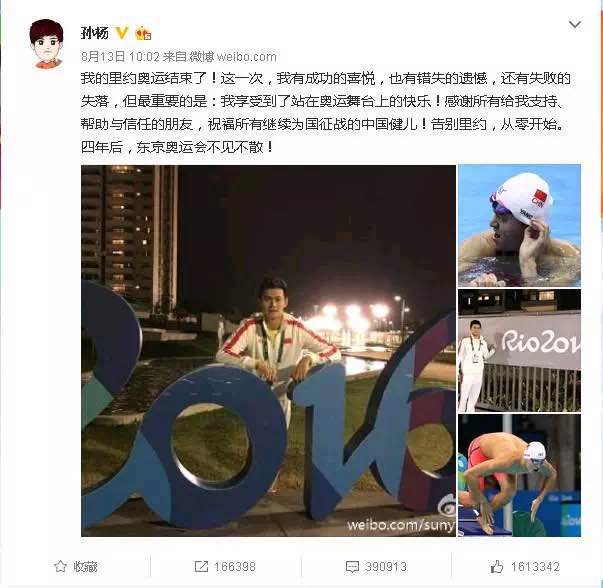
Task: Click the yellow V verified badge
Action: pyautogui.click(x=122, y=33)
